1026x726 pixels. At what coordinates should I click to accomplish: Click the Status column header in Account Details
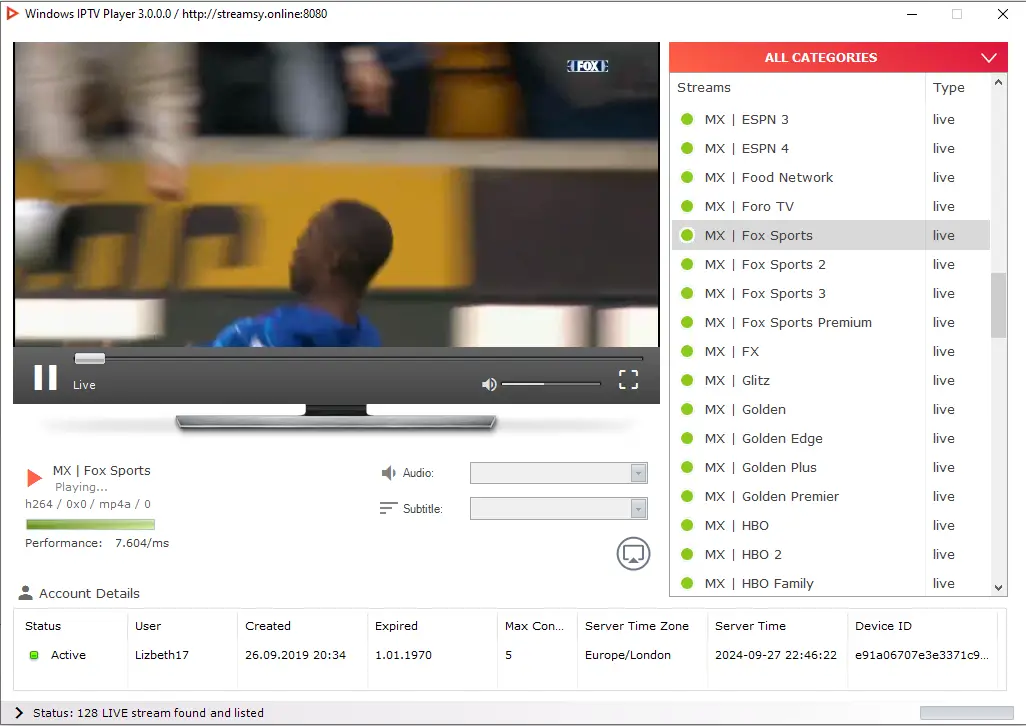point(43,626)
